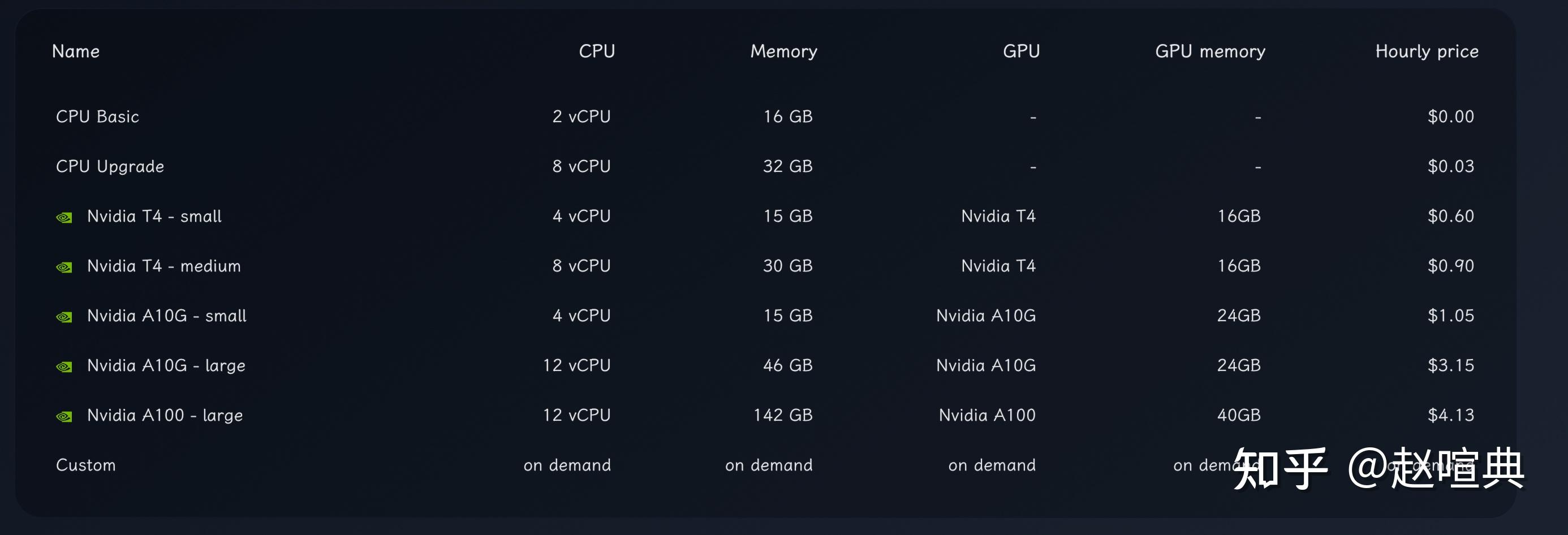This screenshot has width=1568, height=535.
Task: Click the 40GB GPU memory value
Action: 1239,415
